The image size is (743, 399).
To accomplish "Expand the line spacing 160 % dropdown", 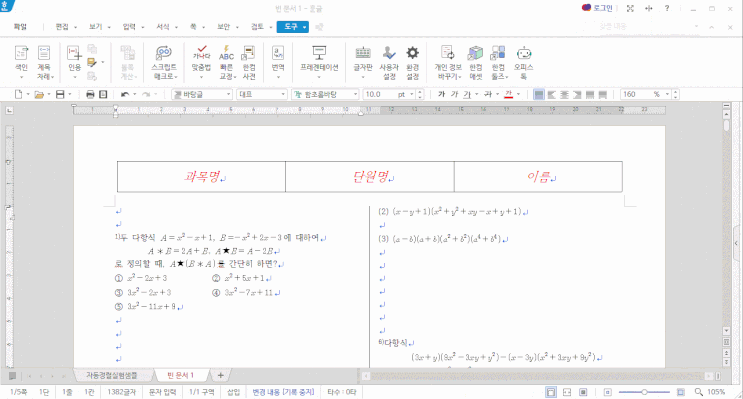I will (x=667, y=94).
